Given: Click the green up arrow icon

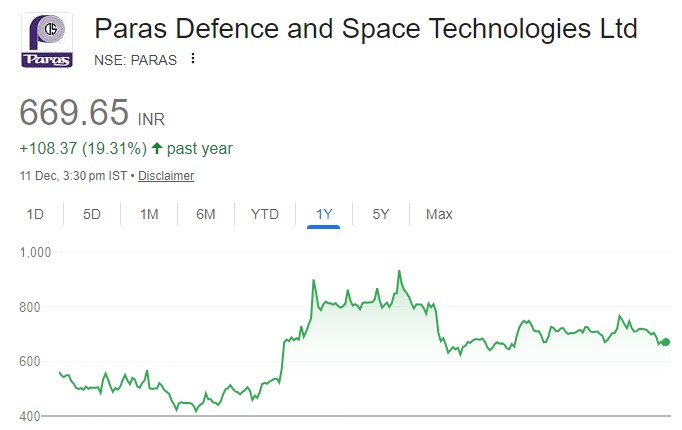Looking at the screenshot, I should (157, 149).
